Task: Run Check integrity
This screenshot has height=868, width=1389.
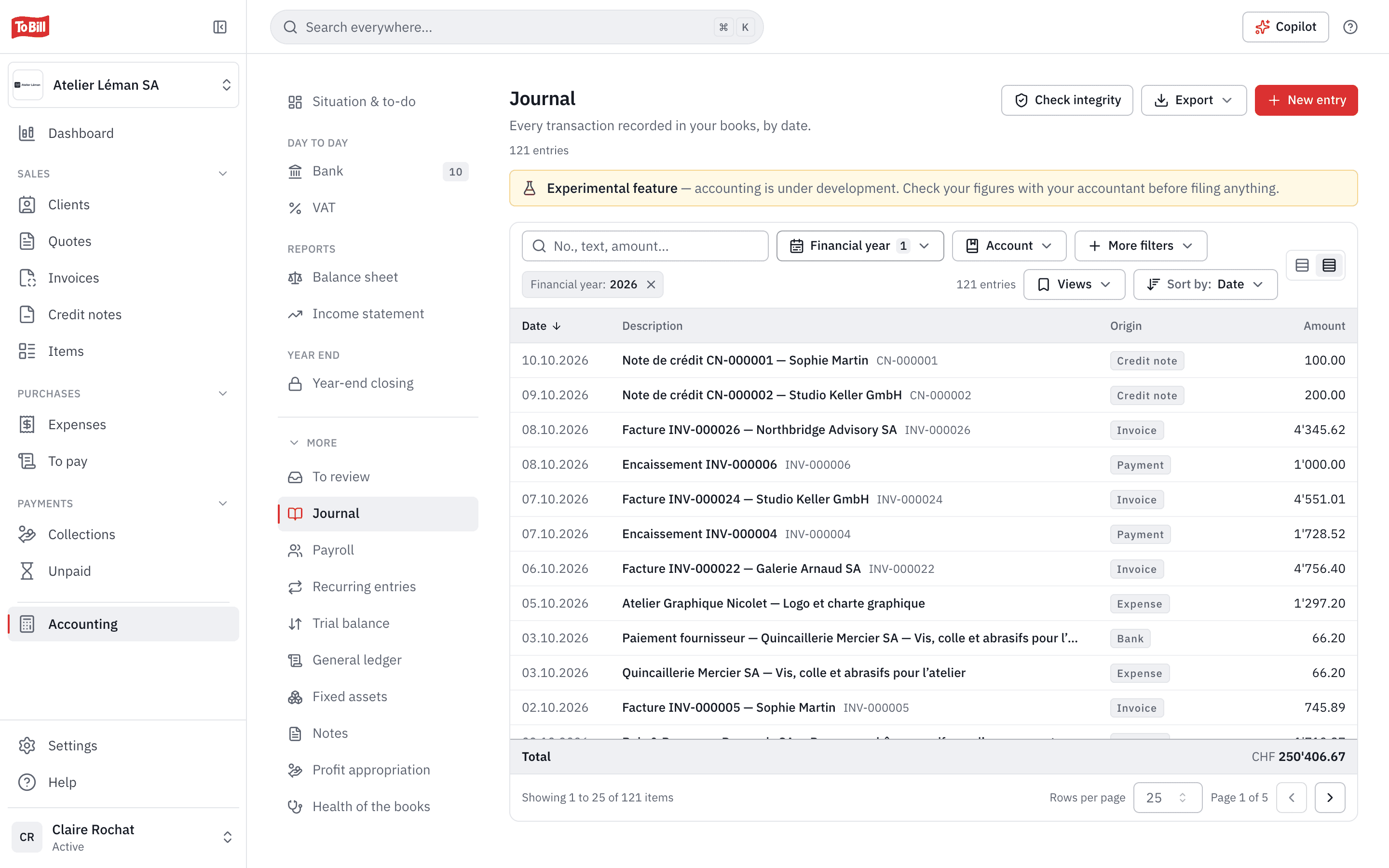Action: (x=1067, y=100)
